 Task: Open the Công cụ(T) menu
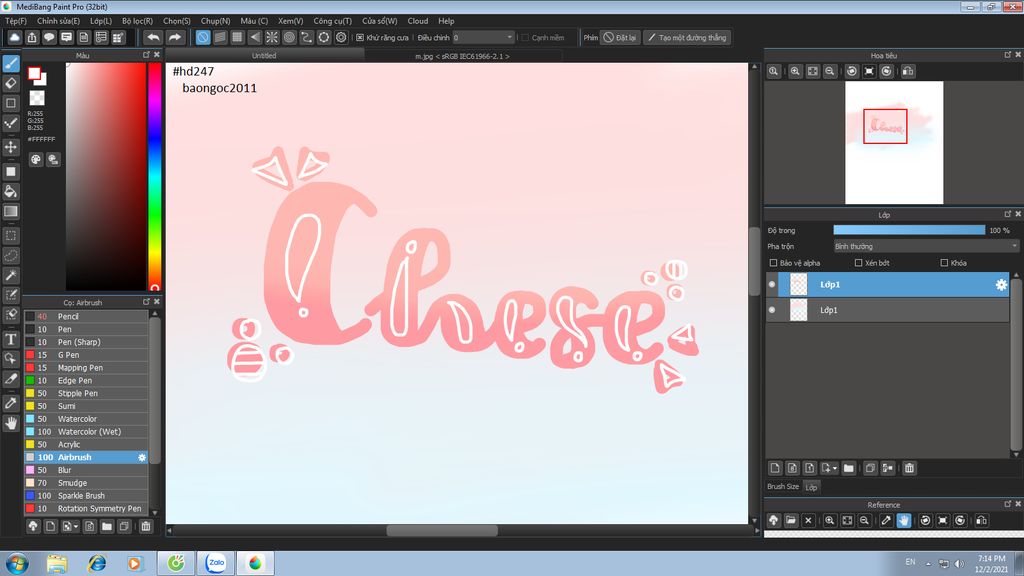pos(332,21)
